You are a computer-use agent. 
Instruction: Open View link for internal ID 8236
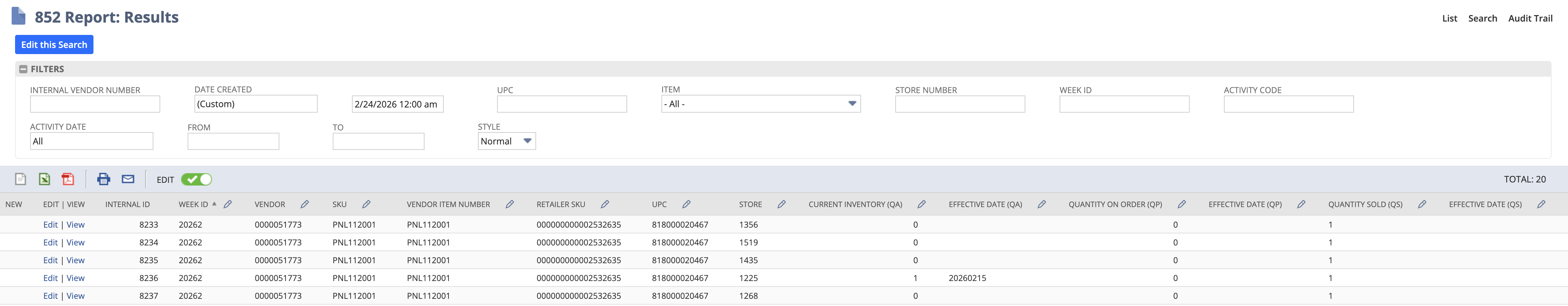[75, 278]
